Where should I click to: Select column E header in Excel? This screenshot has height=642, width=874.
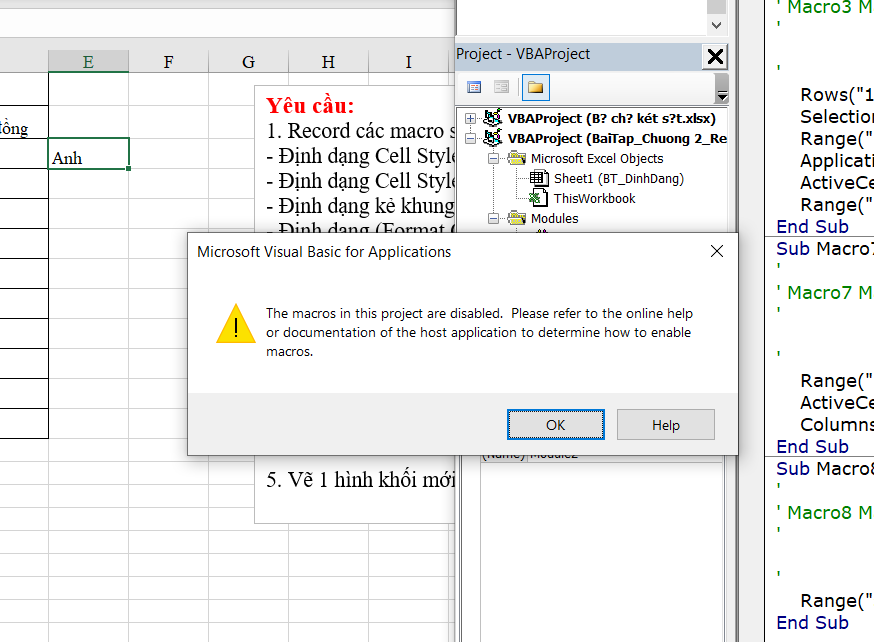coord(88,61)
